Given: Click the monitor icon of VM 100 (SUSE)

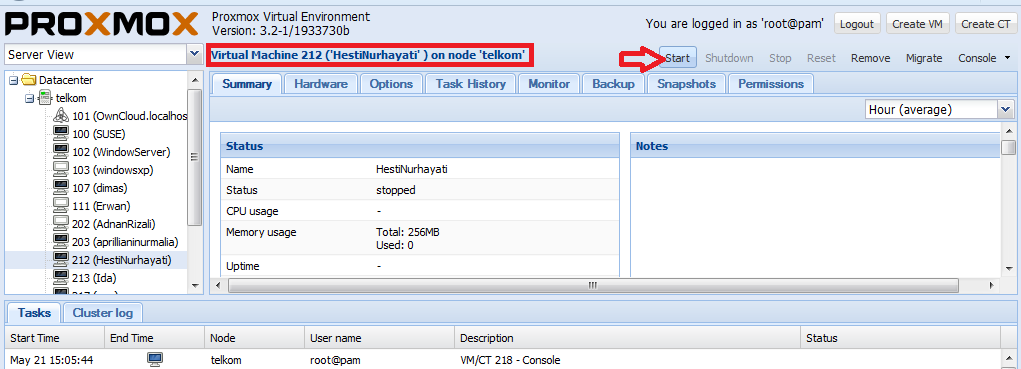Looking at the screenshot, I should 61,134.
